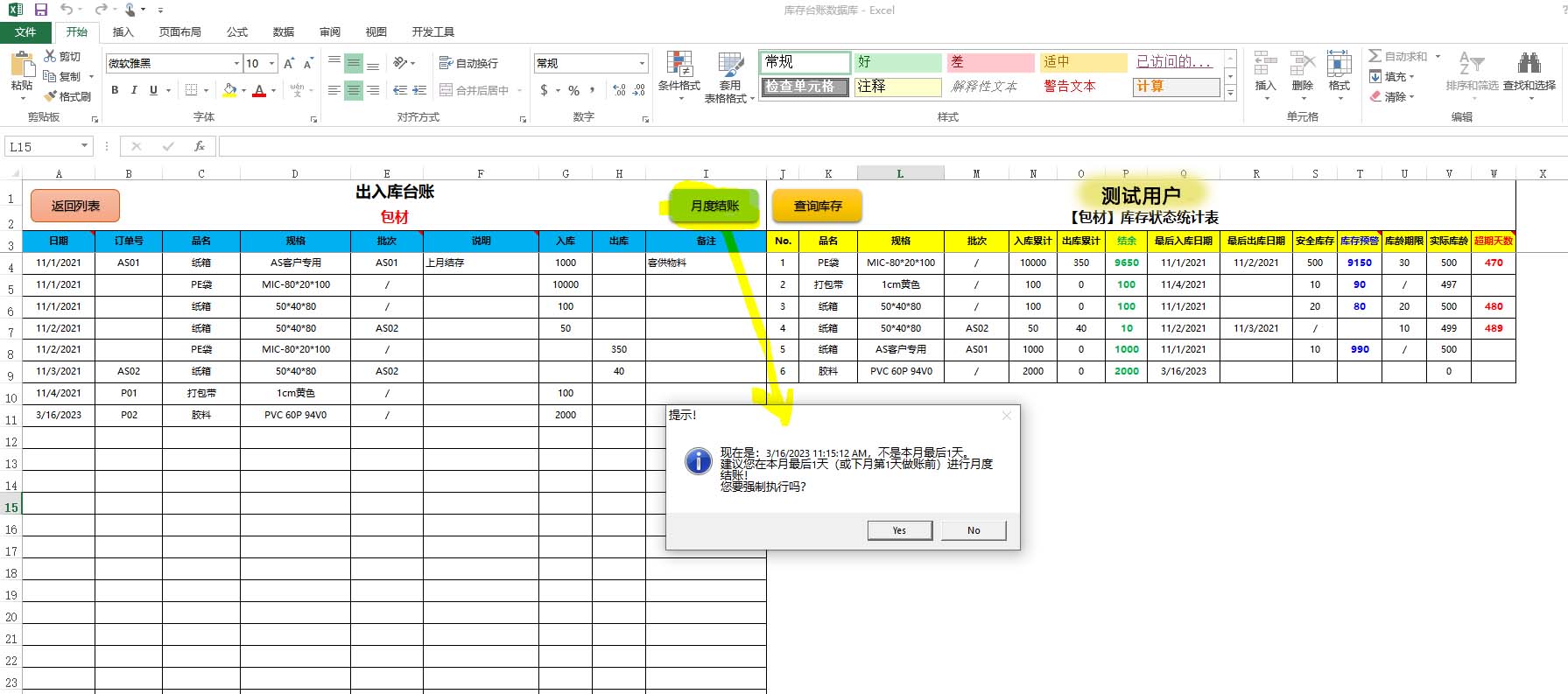Select the 好 green cell style swatch

(x=897, y=62)
